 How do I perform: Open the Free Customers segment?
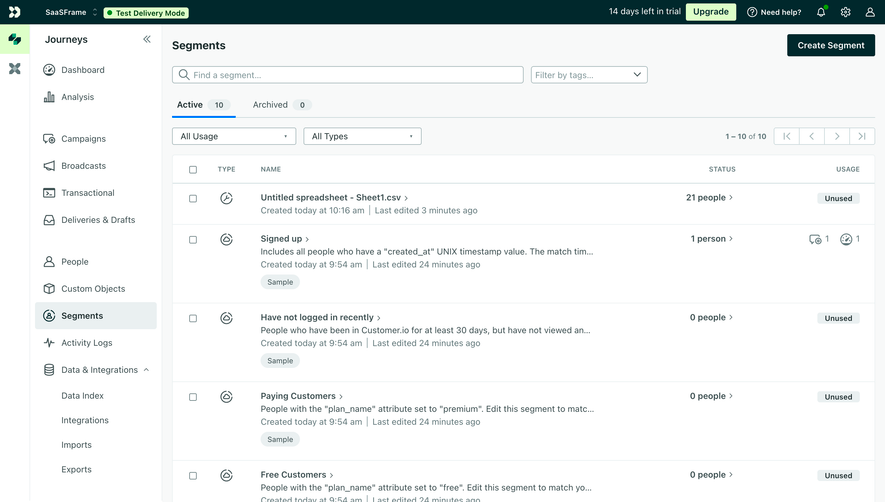pyautogui.click(x=297, y=475)
